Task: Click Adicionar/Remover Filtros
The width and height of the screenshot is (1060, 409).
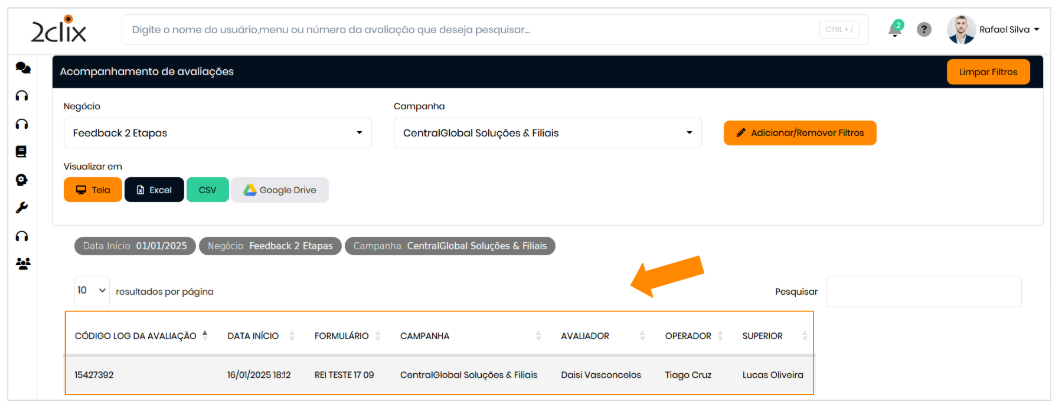Action: click(800, 133)
